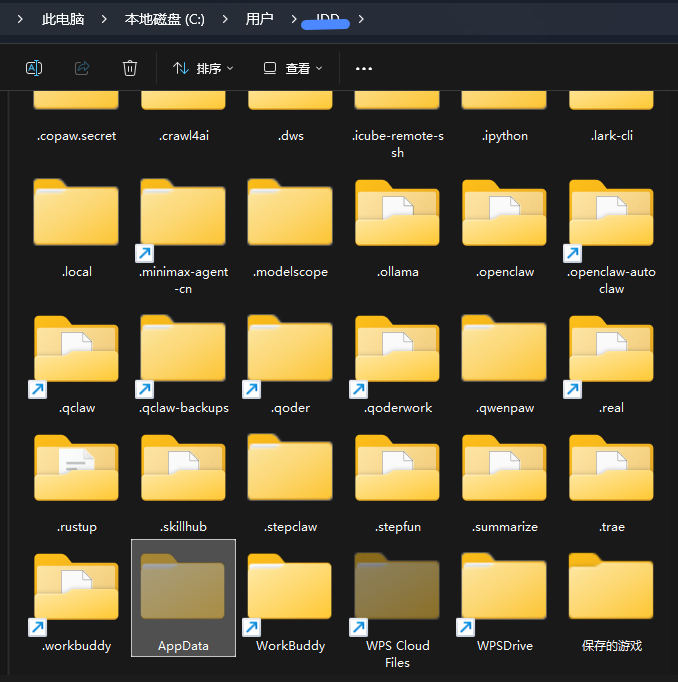Select the .openclaw-autoclaw folder icon
The height and width of the screenshot is (682, 678).
click(x=611, y=212)
